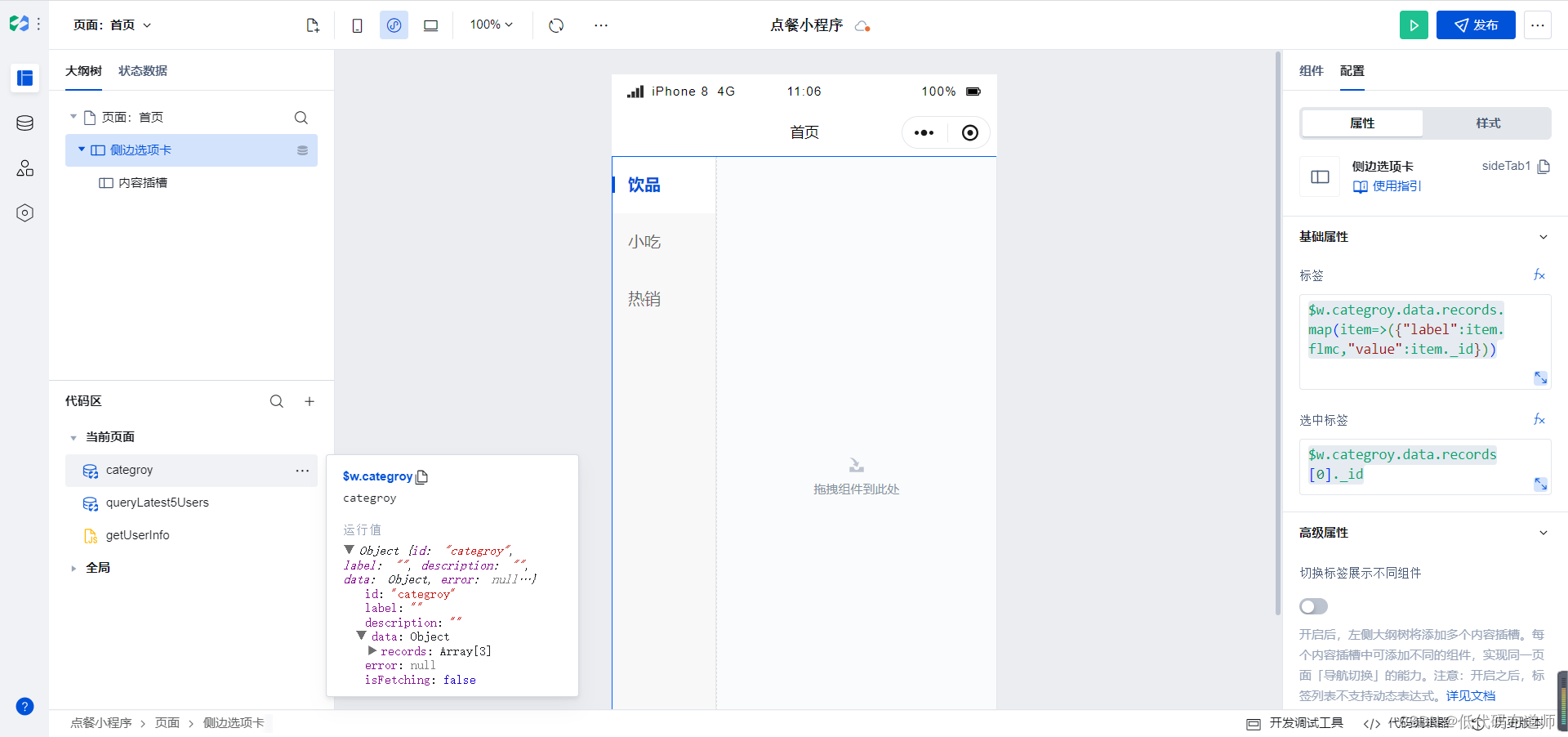Viewport: 1568px width, 737px height.
Task: Click the mini program capsule menu dots
Action: click(x=924, y=132)
